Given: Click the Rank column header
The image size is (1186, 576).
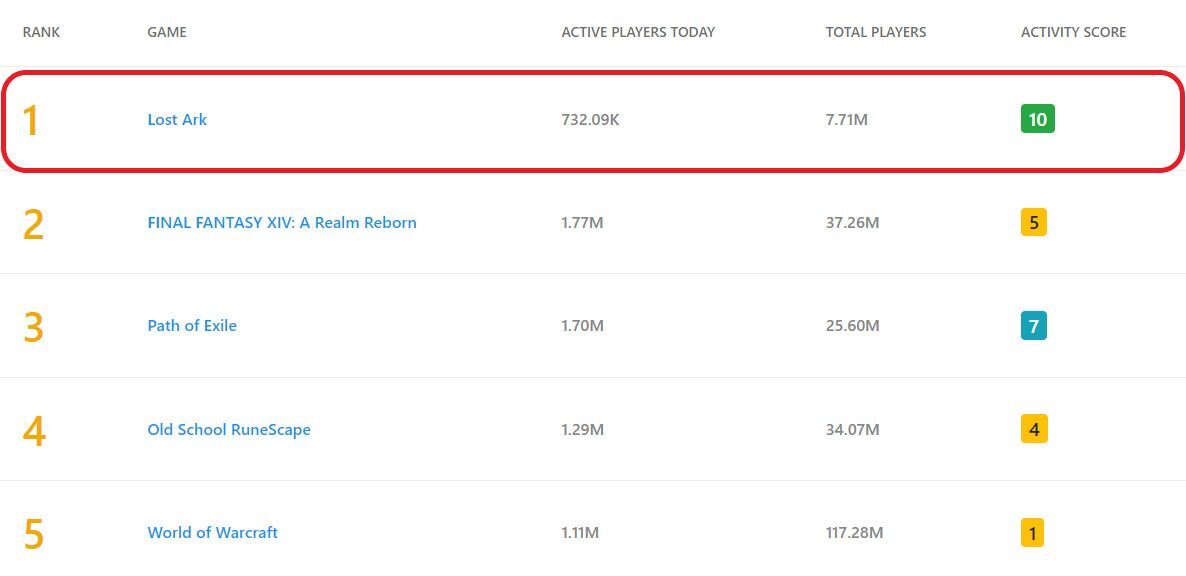Looking at the screenshot, I should (x=41, y=32).
